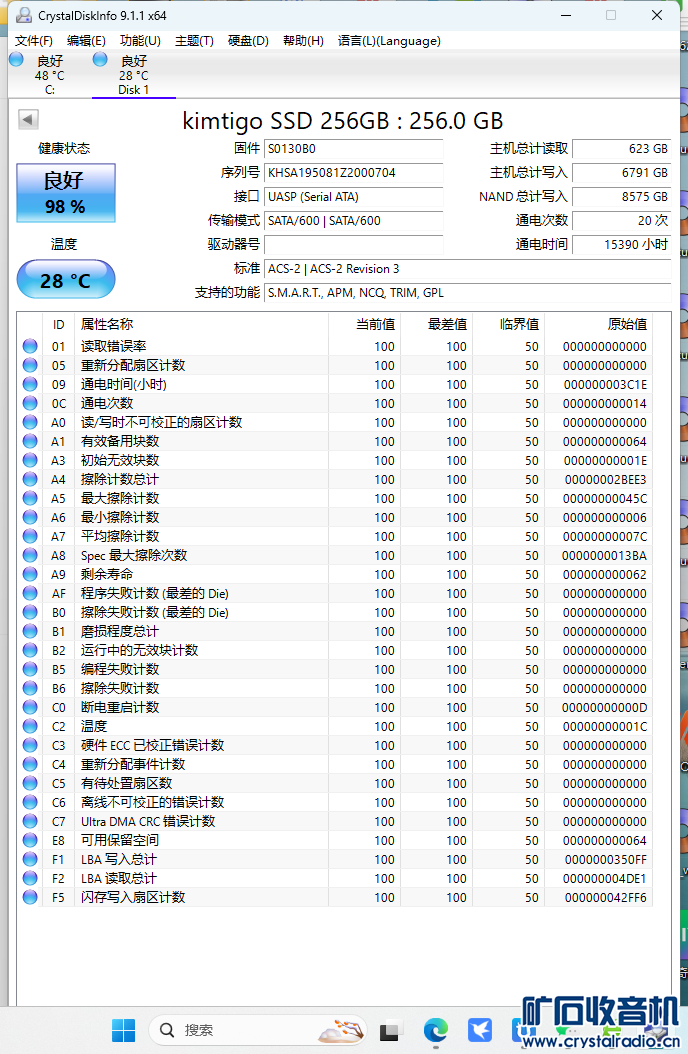Click the status circle for 01 读取错误率
This screenshot has height=1054, width=688.
click(x=30, y=346)
